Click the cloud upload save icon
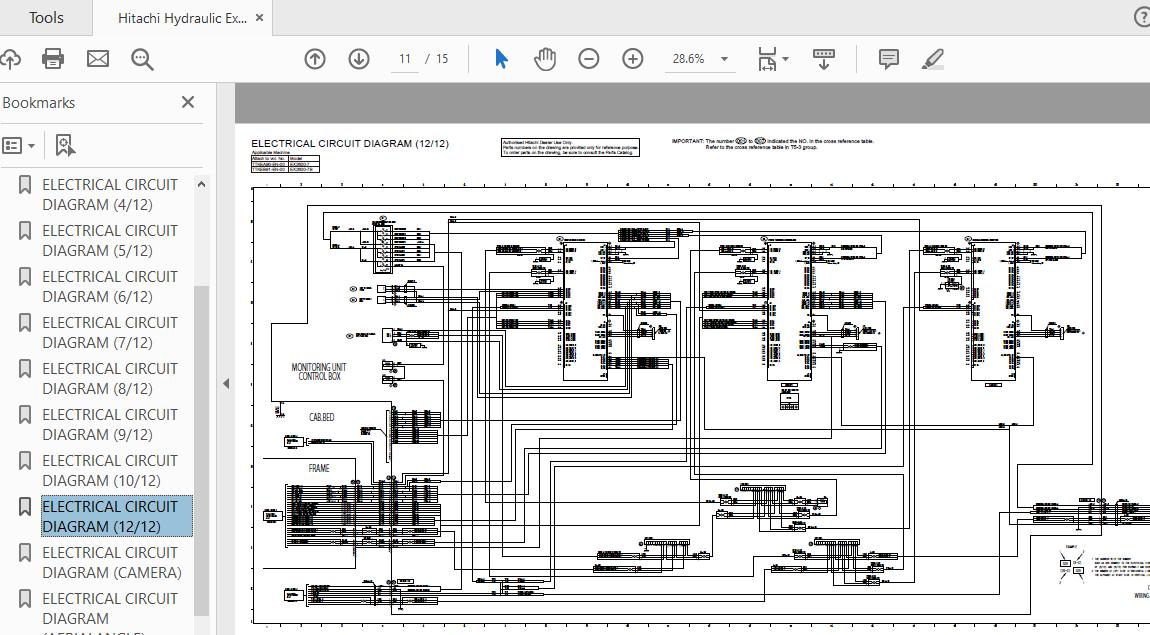Viewport: 1150px width, 635px height. (x=9, y=59)
